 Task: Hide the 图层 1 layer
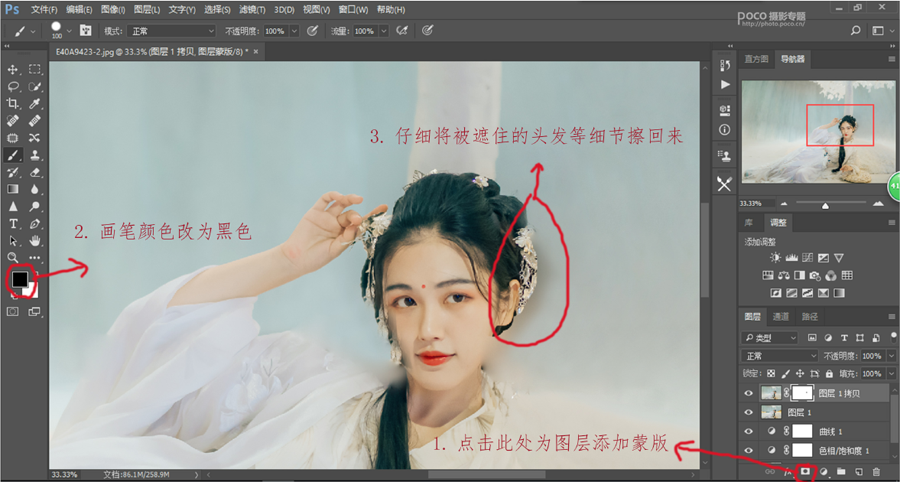[x=748, y=412]
